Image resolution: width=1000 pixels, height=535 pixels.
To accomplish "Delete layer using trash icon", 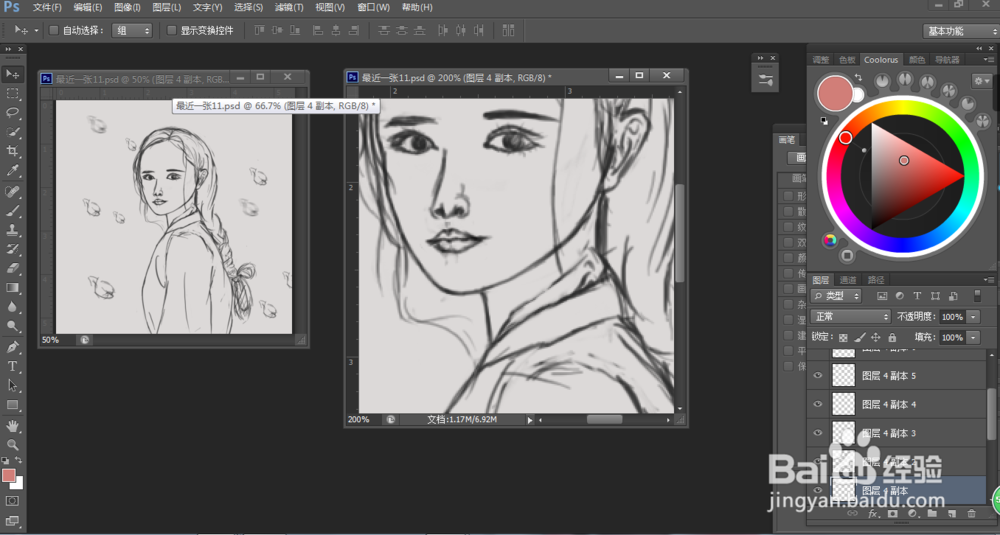I will point(972,513).
